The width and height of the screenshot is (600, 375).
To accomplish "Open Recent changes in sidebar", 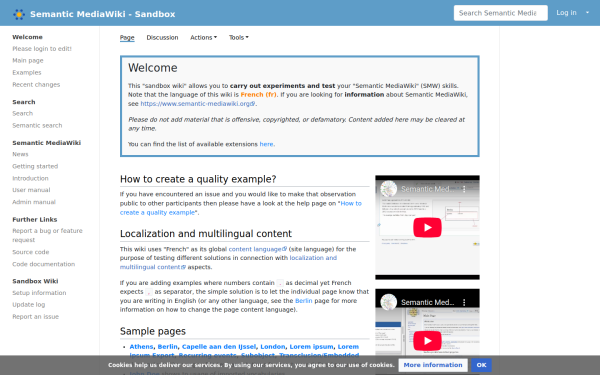I will 36,85.
